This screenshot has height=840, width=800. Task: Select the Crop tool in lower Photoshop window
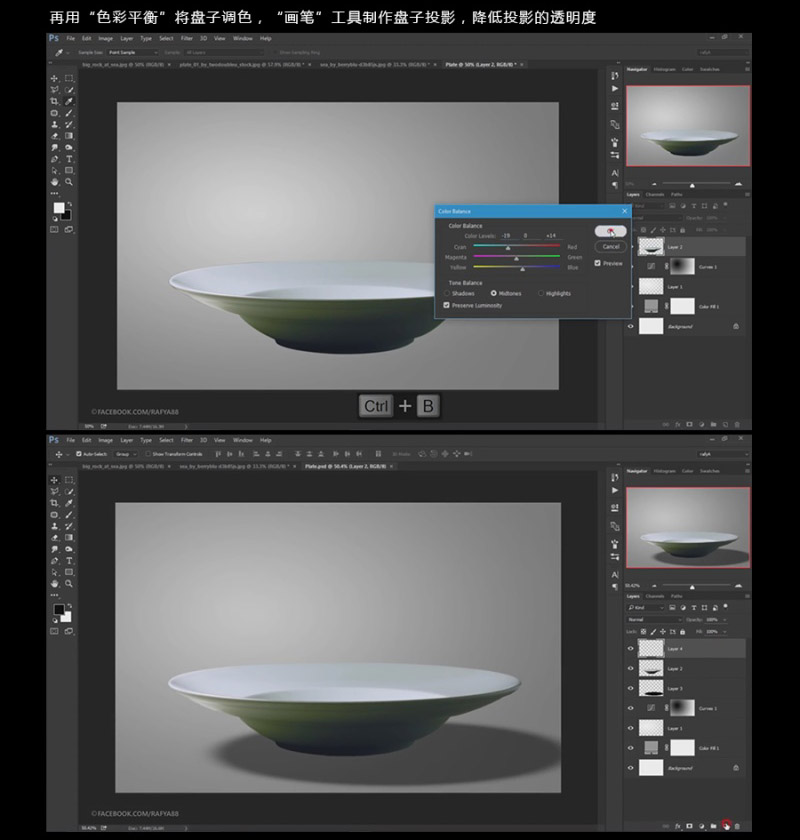(55, 503)
